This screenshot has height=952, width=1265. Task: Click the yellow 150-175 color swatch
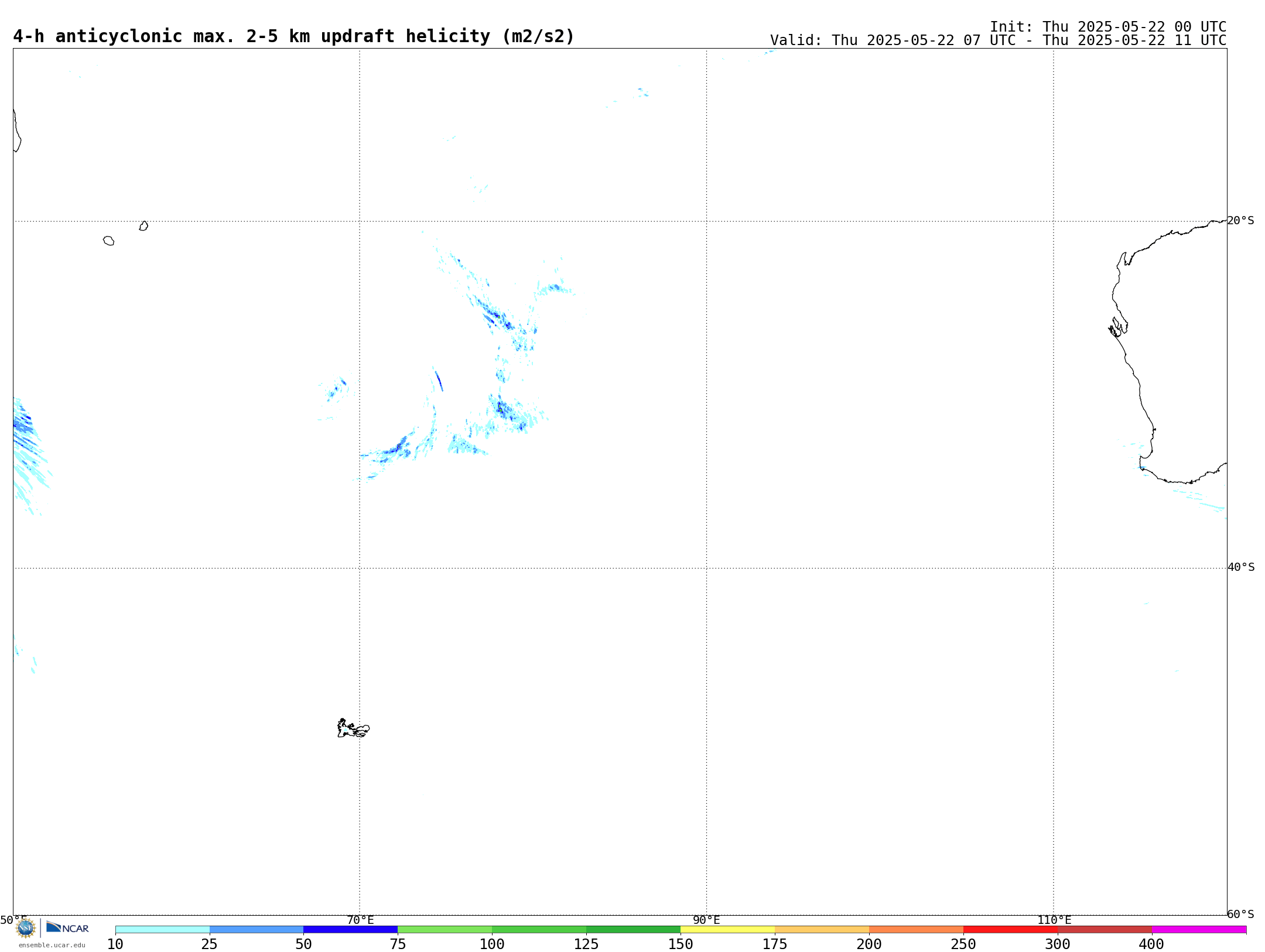point(728,930)
